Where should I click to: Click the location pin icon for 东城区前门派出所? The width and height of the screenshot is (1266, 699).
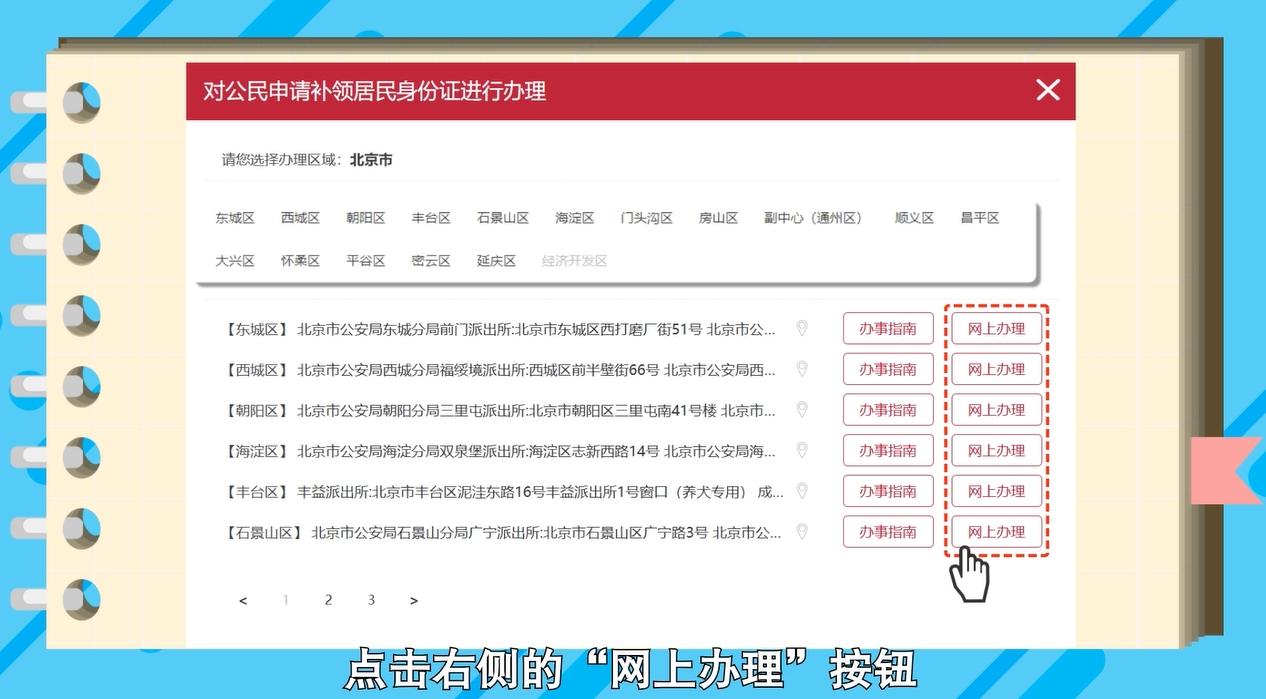[802, 327]
